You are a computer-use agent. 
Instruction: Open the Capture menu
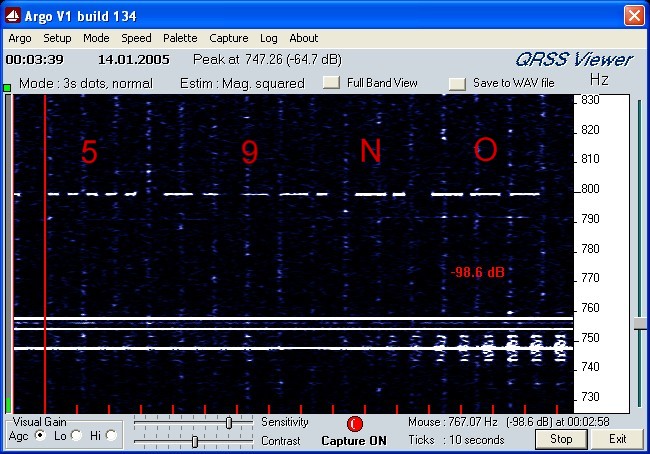pyautogui.click(x=228, y=38)
